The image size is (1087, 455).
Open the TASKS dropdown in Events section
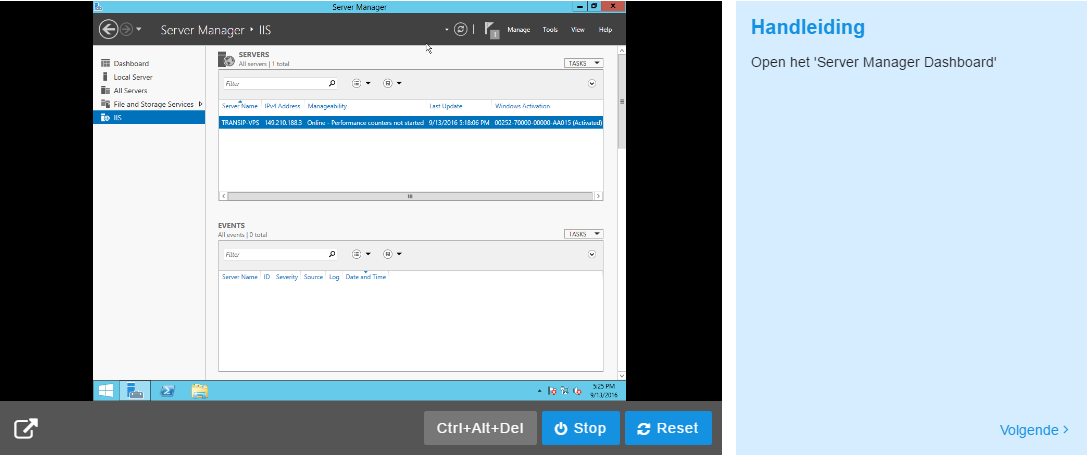[x=584, y=234]
